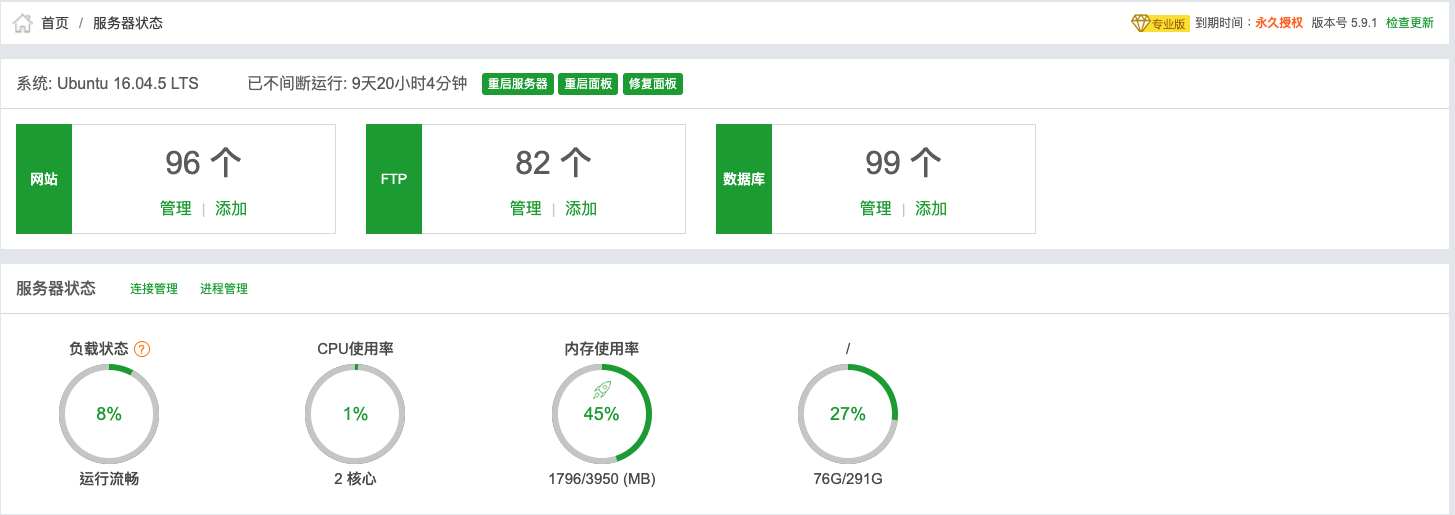The image size is (1455, 515).
Task: Click the 重启面板 button
Action: [x=588, y=84]
